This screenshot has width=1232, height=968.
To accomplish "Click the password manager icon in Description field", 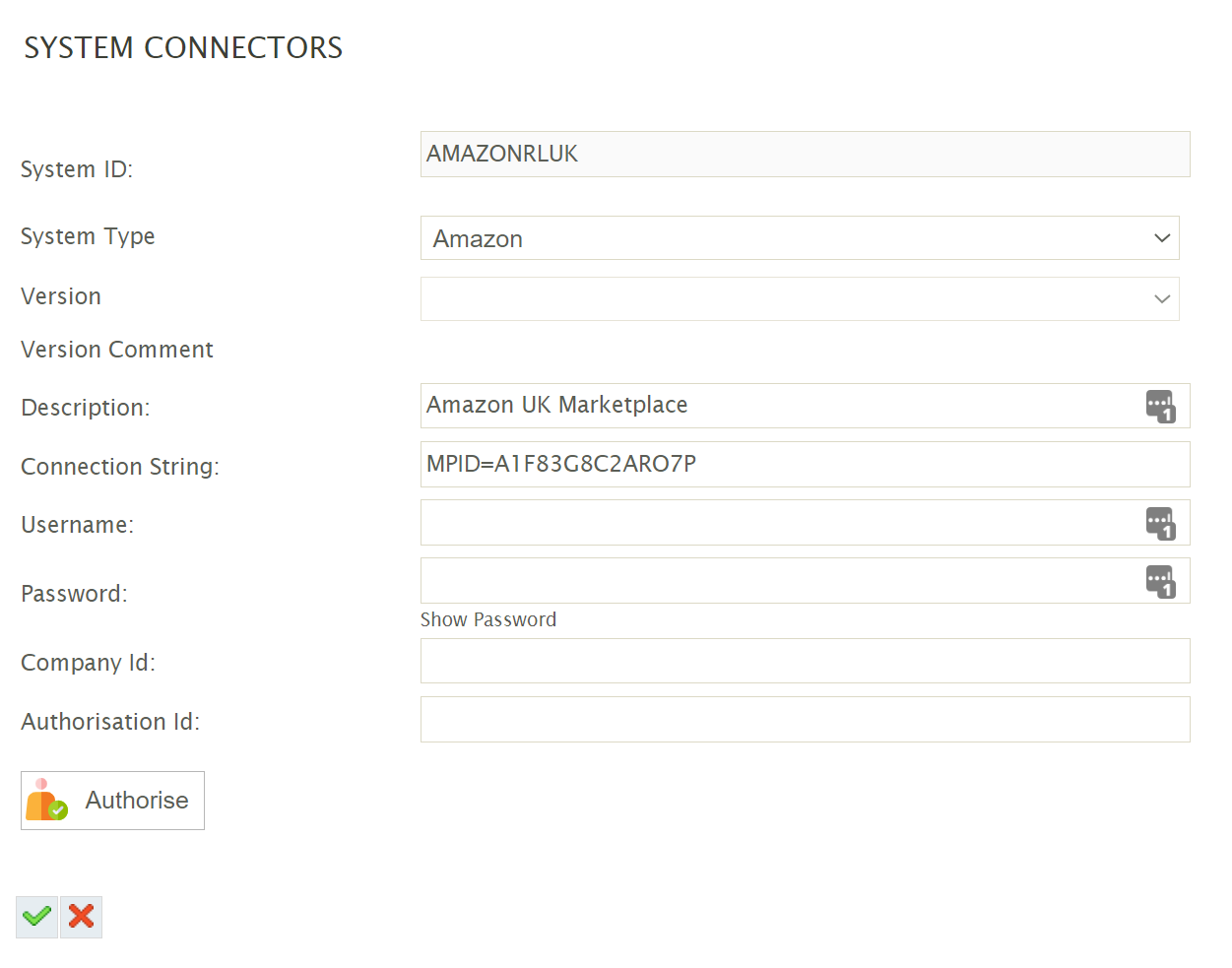I will click(1160, 406).
